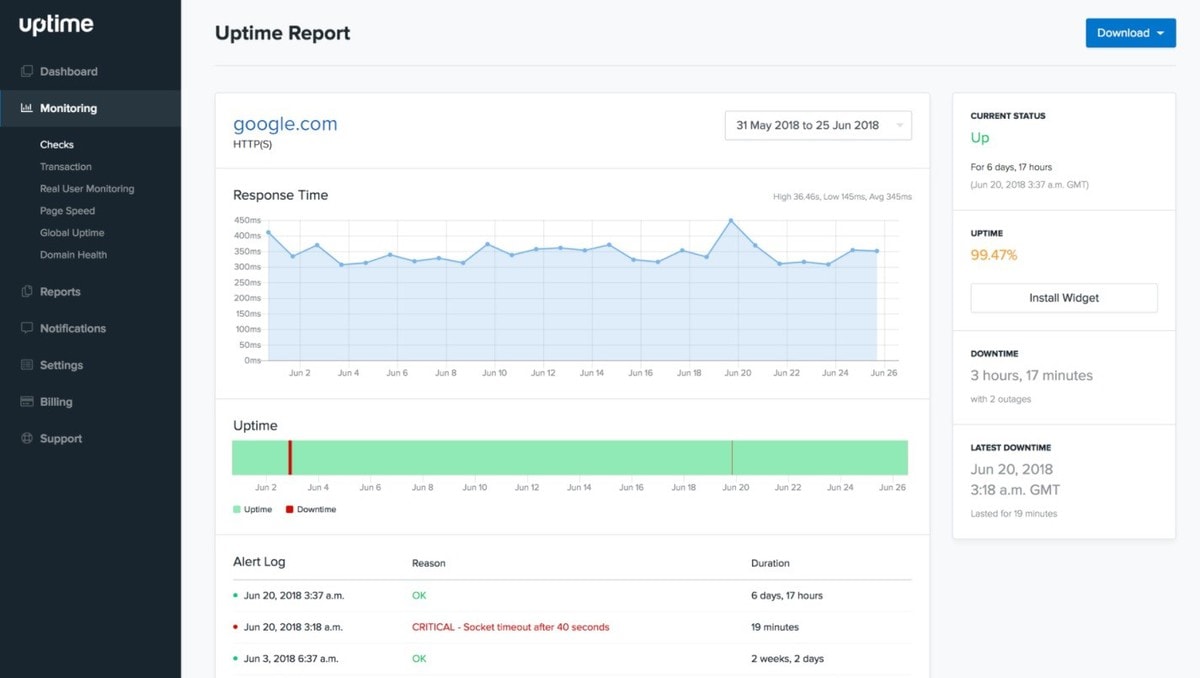Open the Download dropdown button
Screen dimensions: 1200x678
pyautogui.click(x=1130, y=33)
